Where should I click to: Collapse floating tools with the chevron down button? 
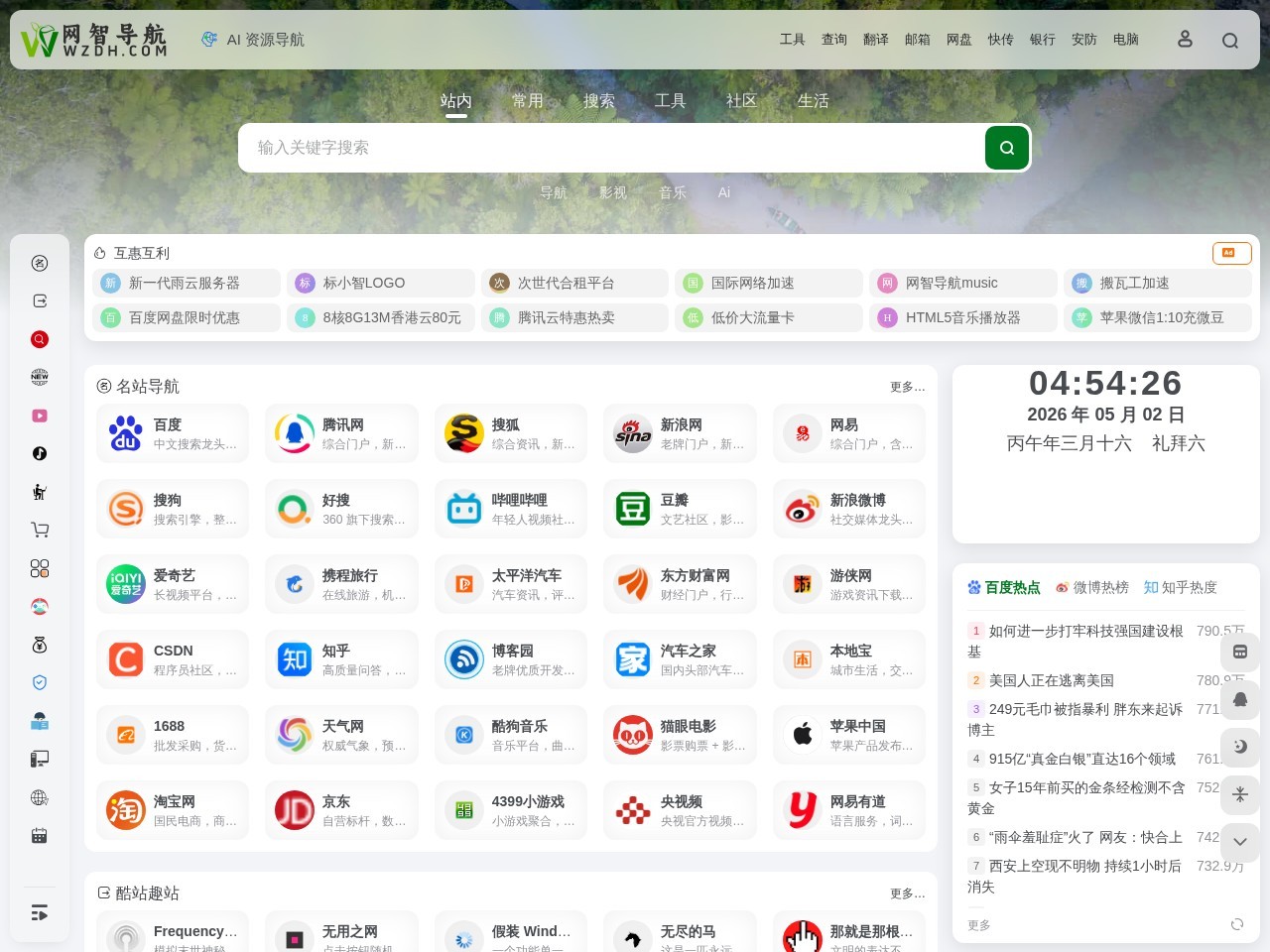pos(1240,842)
